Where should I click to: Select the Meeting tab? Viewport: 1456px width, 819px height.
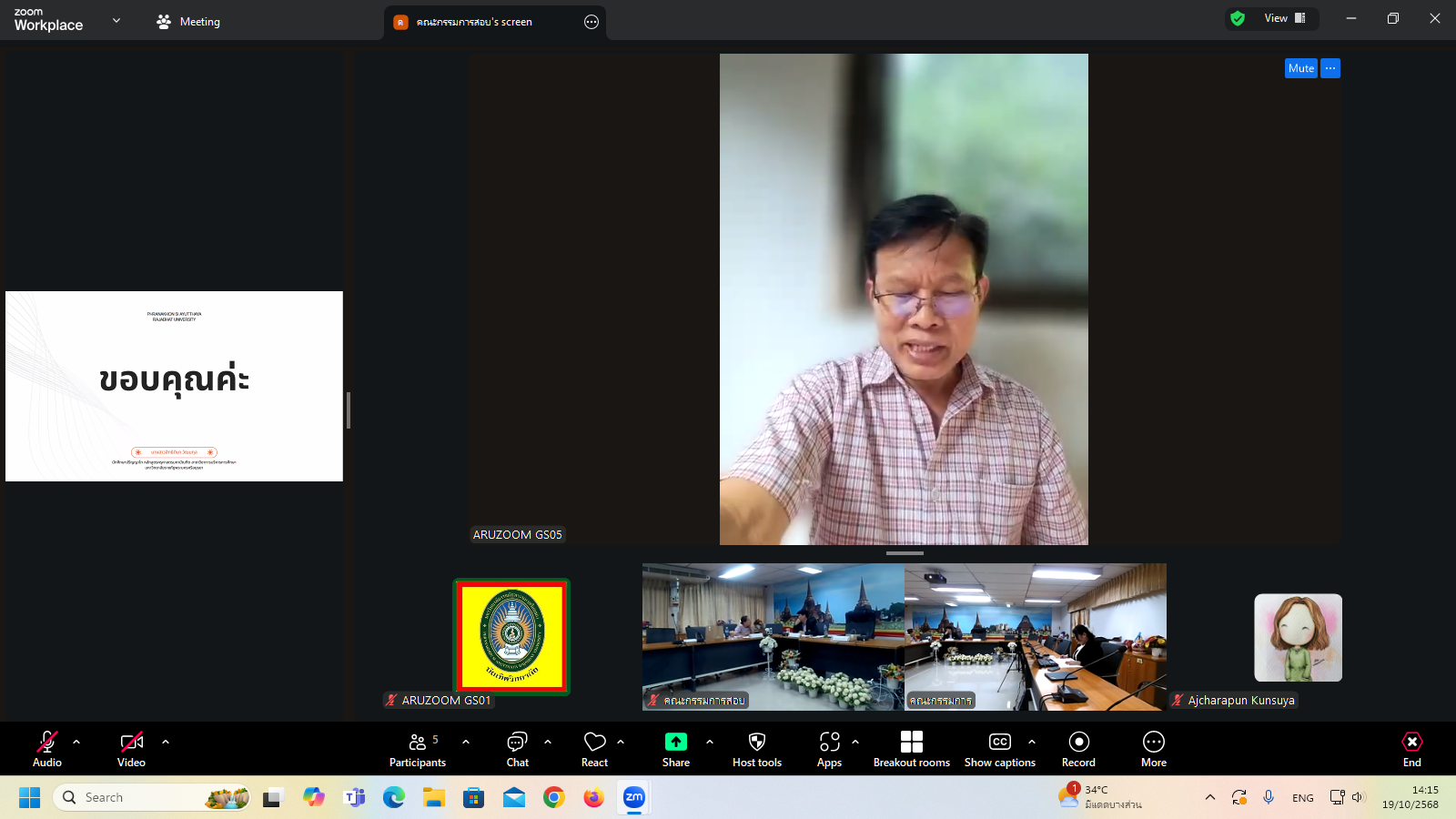pos(188,22)
